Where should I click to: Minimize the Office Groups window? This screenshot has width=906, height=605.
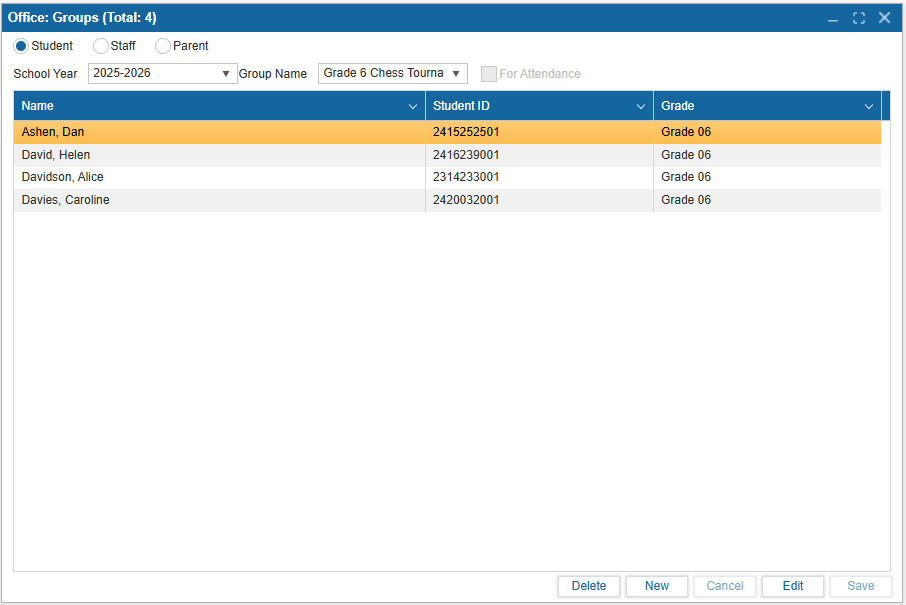833,18
